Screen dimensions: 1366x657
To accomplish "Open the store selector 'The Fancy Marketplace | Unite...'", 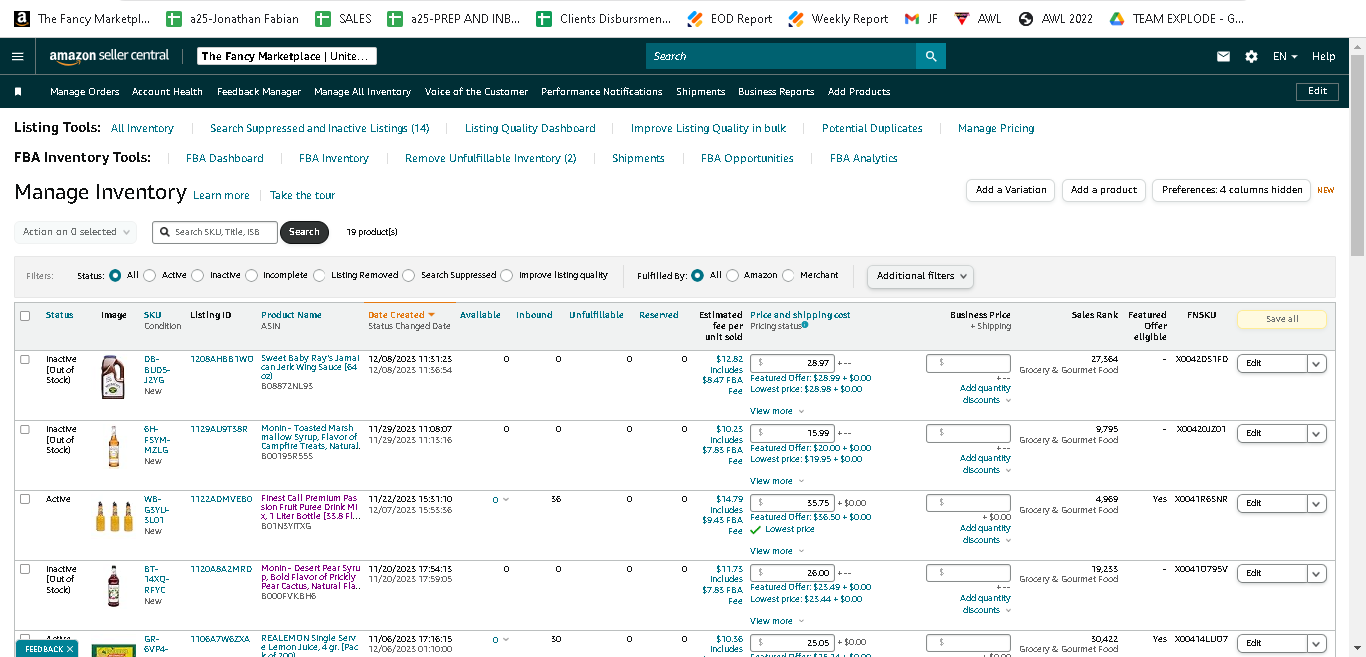I will (x=288, y=56).
